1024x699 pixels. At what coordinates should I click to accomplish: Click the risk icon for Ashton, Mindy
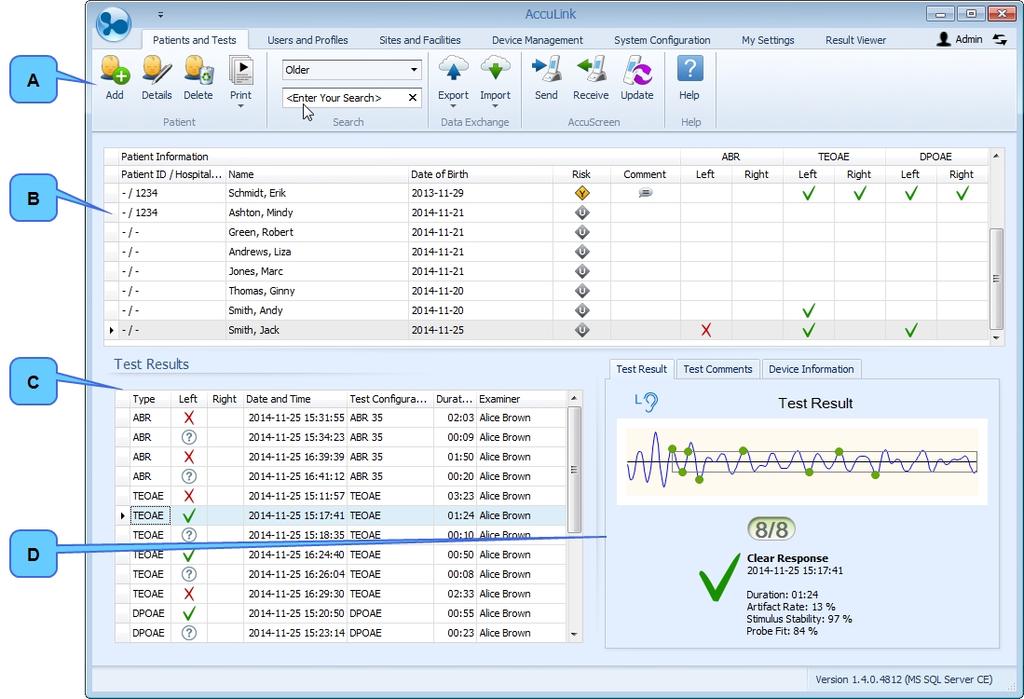pyautogui.click(x=582, y=212)
